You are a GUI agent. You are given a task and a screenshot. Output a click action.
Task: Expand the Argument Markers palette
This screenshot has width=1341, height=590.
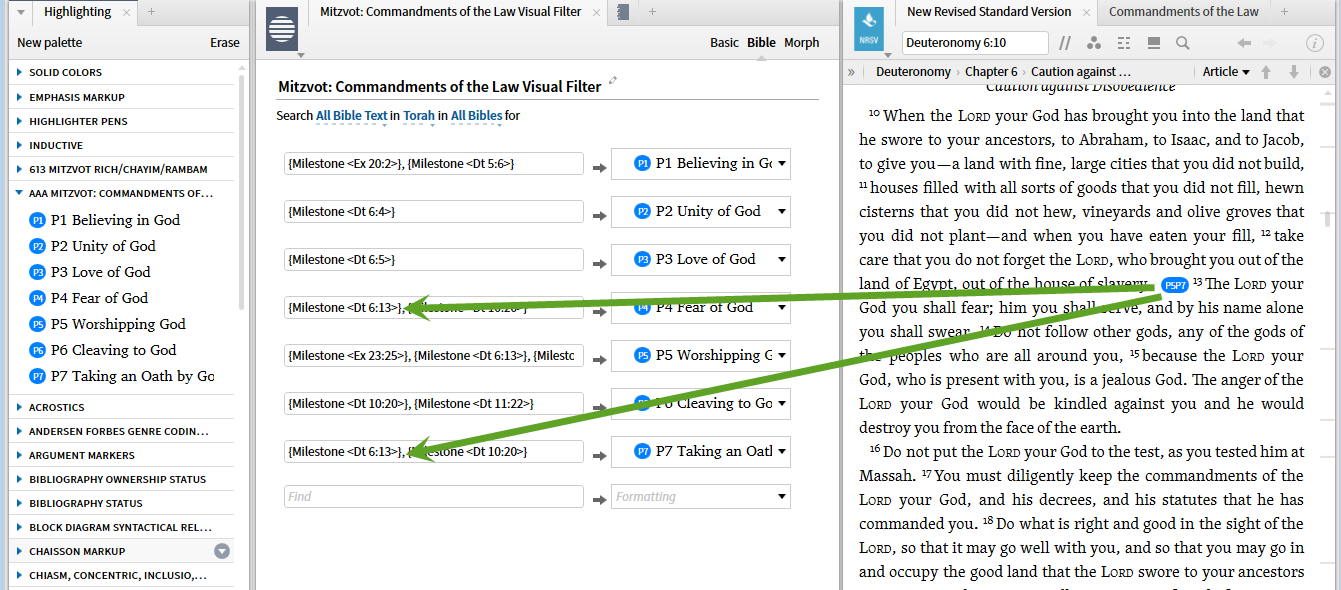20,455
